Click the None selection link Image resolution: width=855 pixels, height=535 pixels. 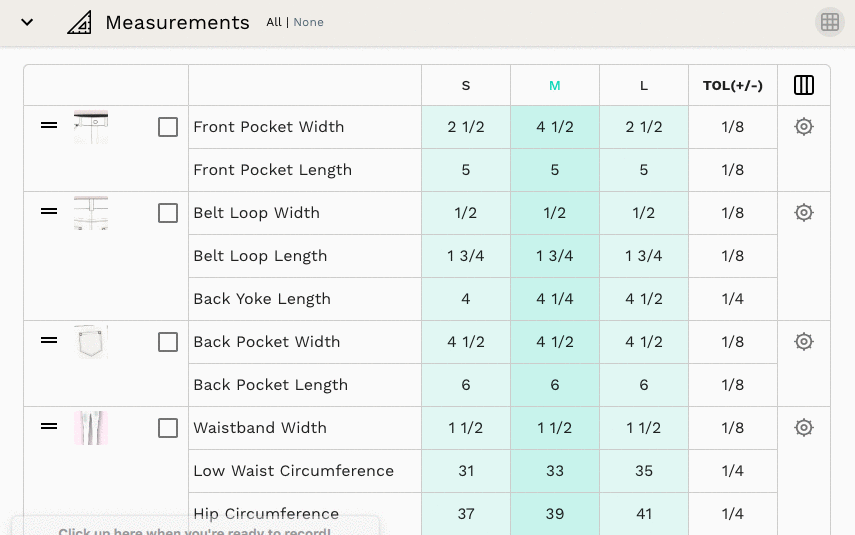(x=309, y=22)
